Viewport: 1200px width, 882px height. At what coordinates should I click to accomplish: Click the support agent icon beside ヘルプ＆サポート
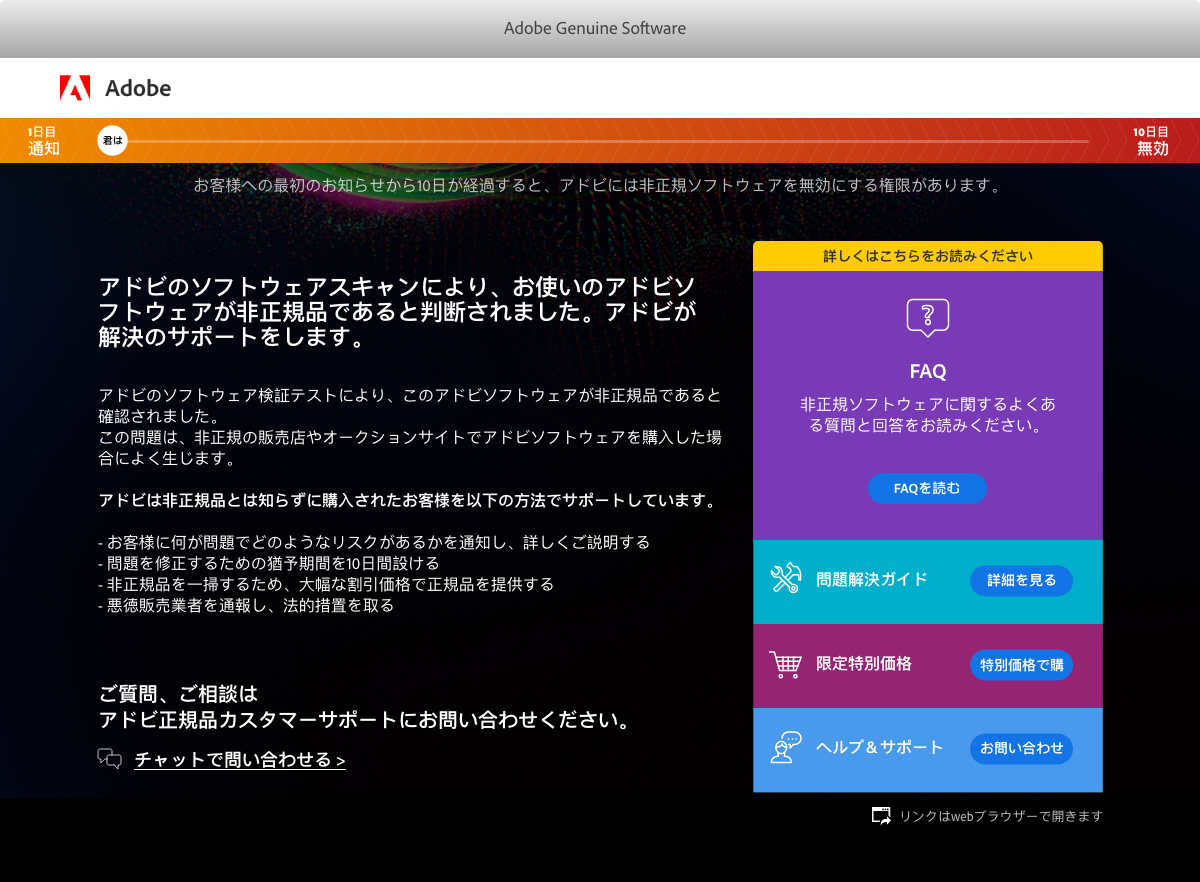[786, 748]
